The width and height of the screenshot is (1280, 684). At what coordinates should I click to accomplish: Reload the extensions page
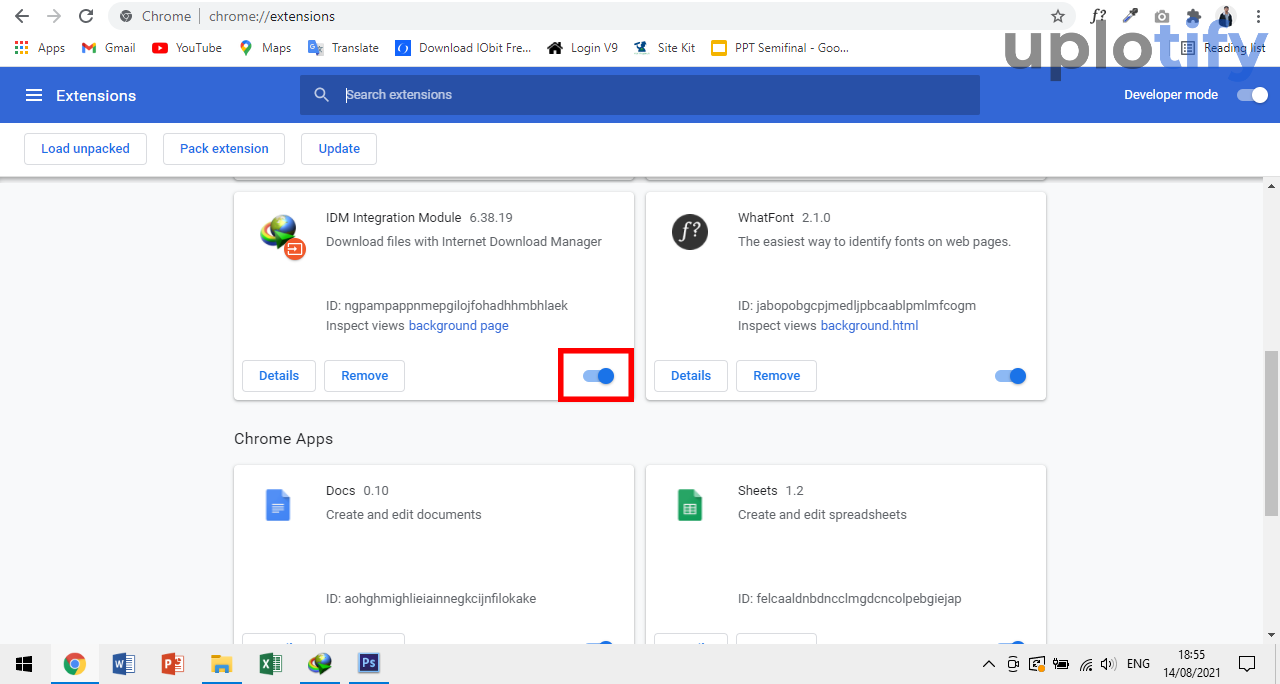86,16
